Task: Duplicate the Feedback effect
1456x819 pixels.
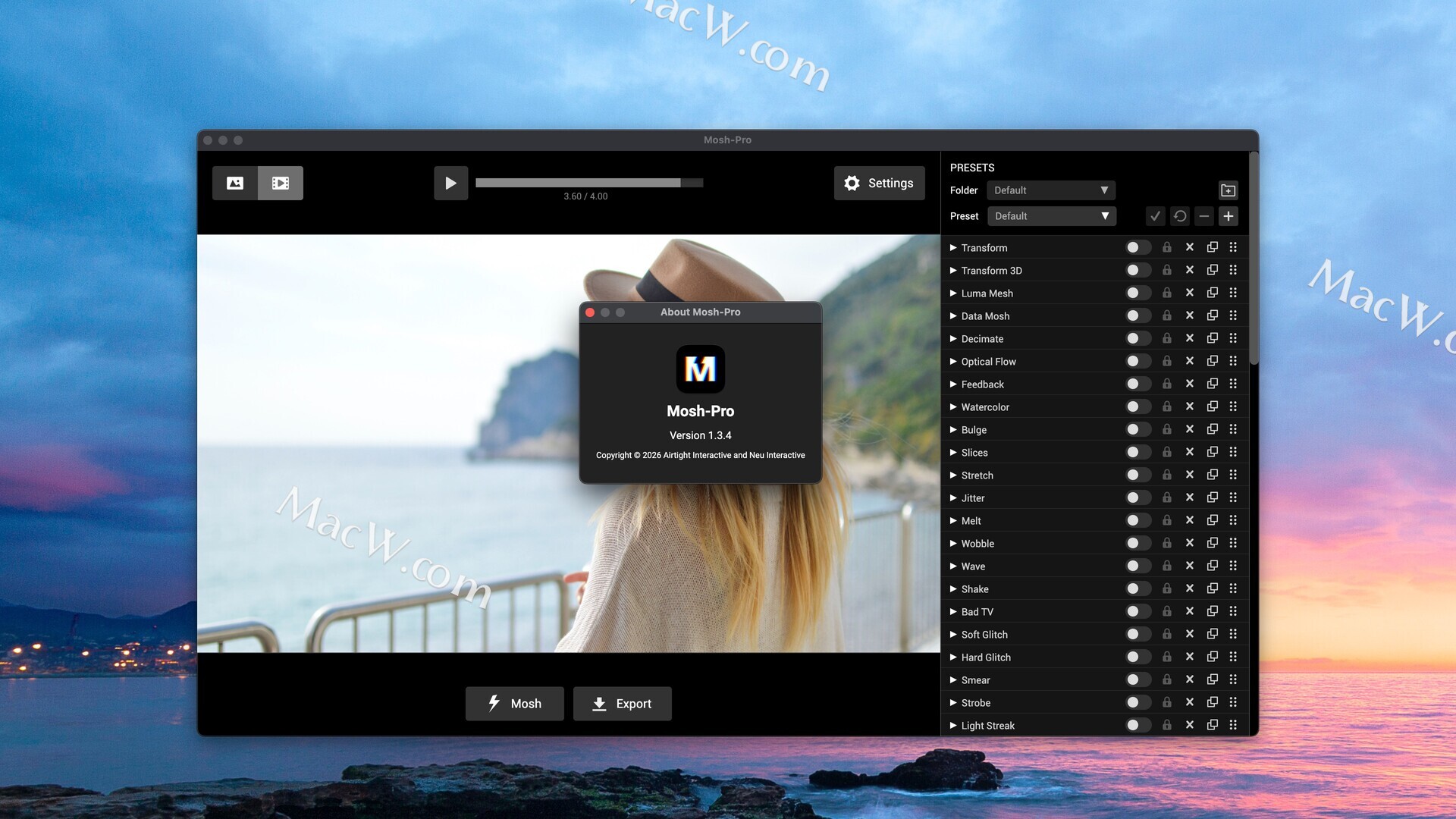Action: coord(1213,384)
